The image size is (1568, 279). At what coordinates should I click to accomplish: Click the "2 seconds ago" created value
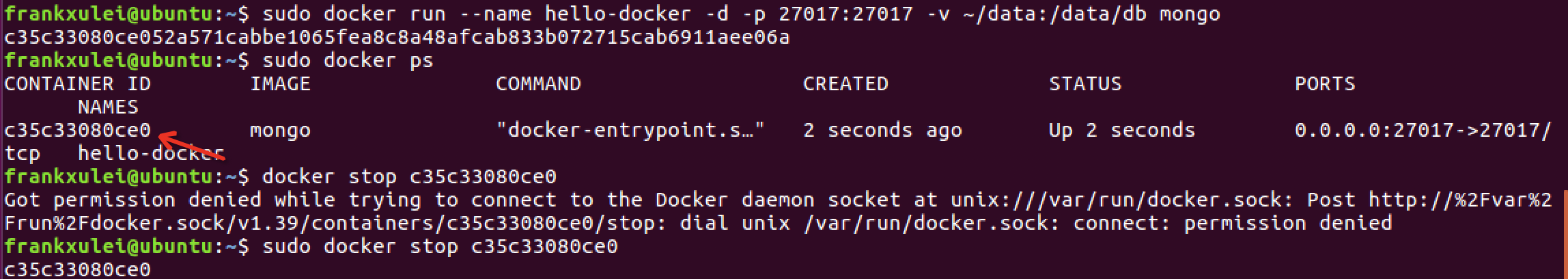(x=882, y=131)
